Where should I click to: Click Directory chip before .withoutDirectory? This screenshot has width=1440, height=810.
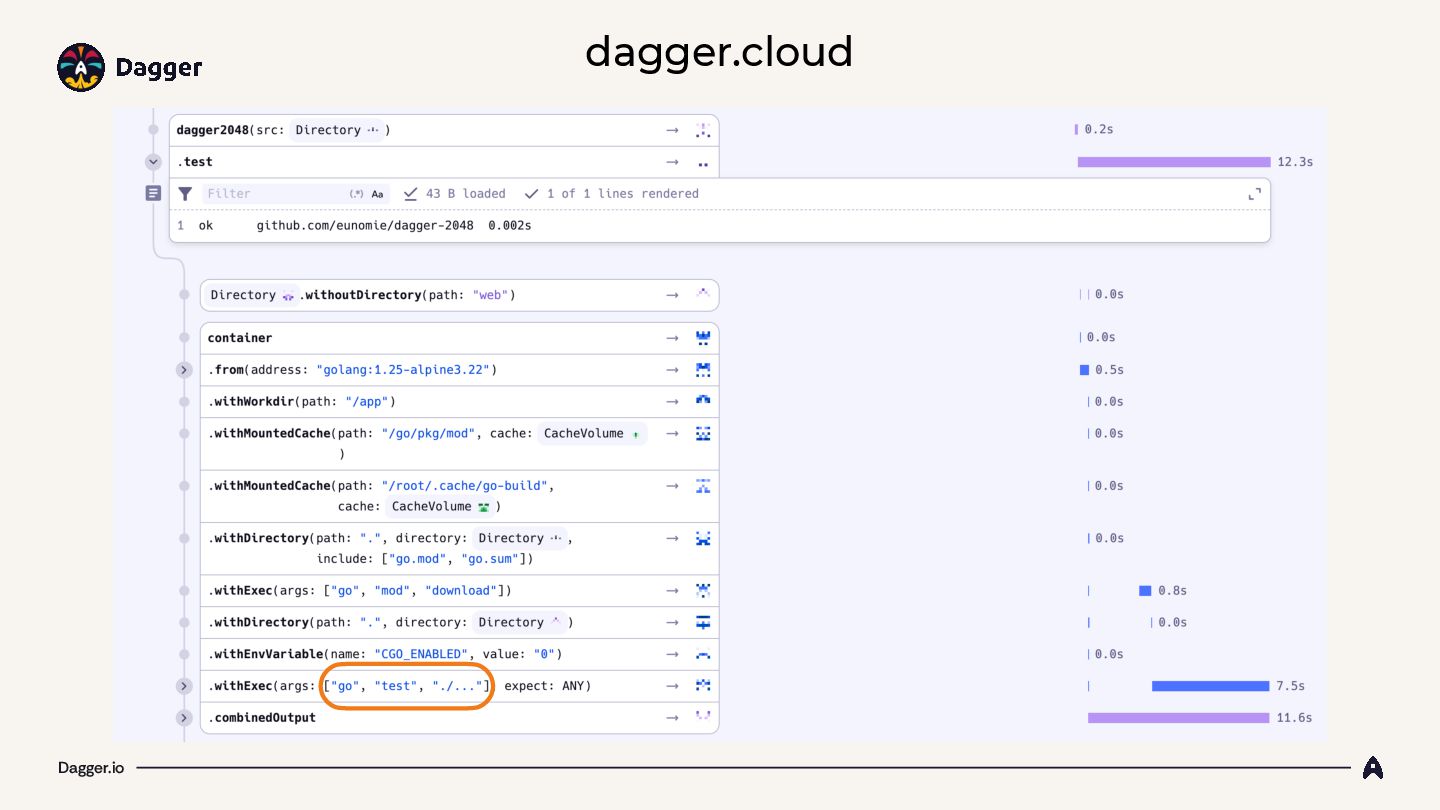pyautogui.click(x=253, y=295)
